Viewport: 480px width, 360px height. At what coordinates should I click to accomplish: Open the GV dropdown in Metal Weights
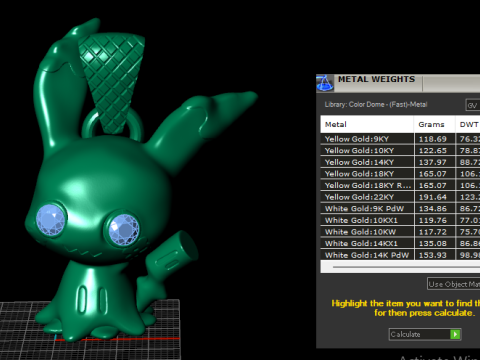(x=473, y=105)
